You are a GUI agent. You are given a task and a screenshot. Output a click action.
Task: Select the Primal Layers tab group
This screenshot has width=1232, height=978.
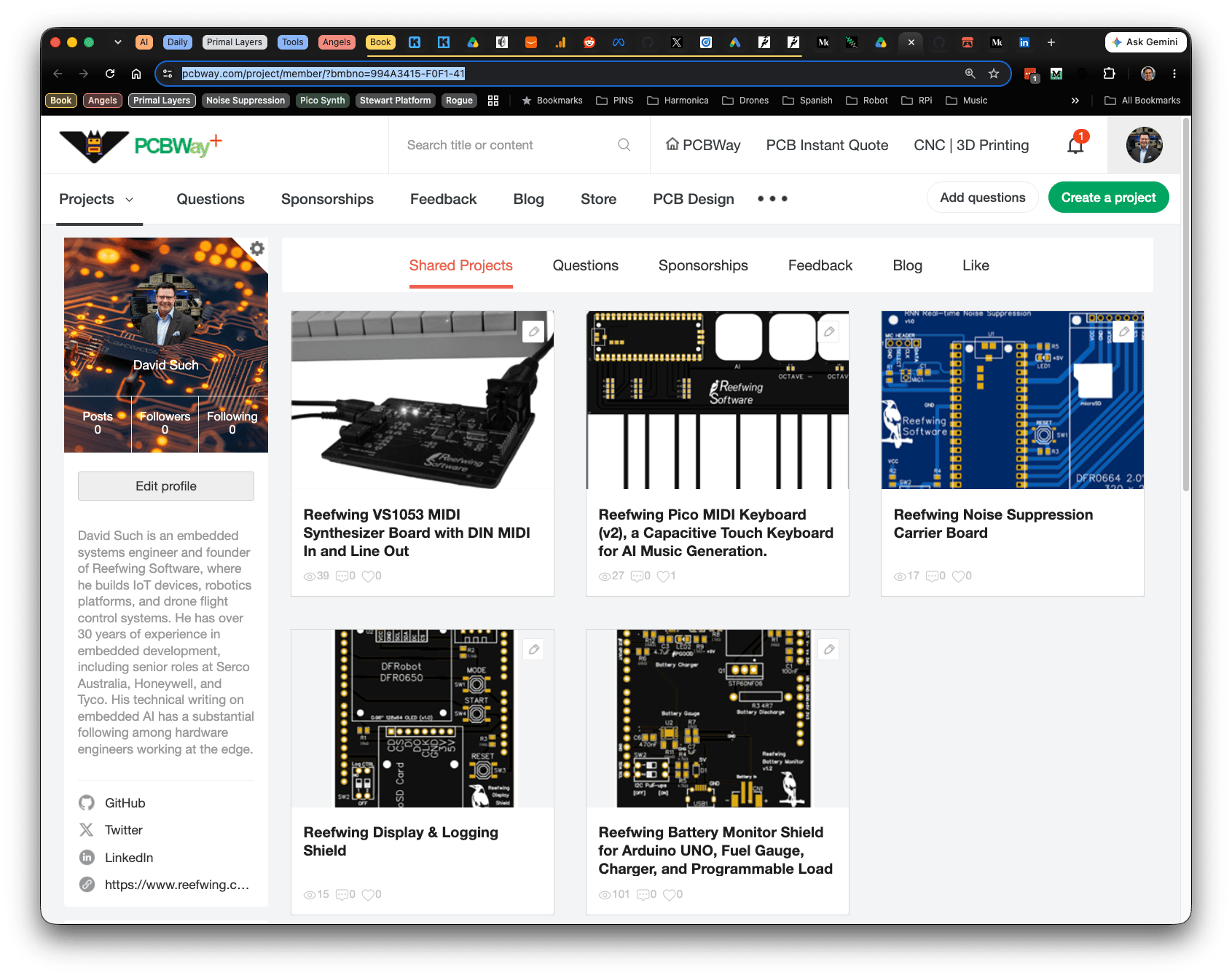[x=234, y=42]
